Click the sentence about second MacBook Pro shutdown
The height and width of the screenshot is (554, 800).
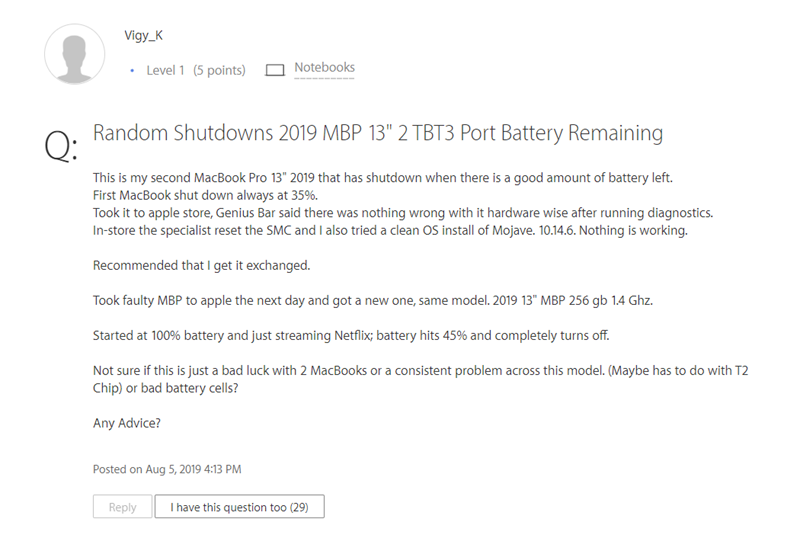pos(383,178)
